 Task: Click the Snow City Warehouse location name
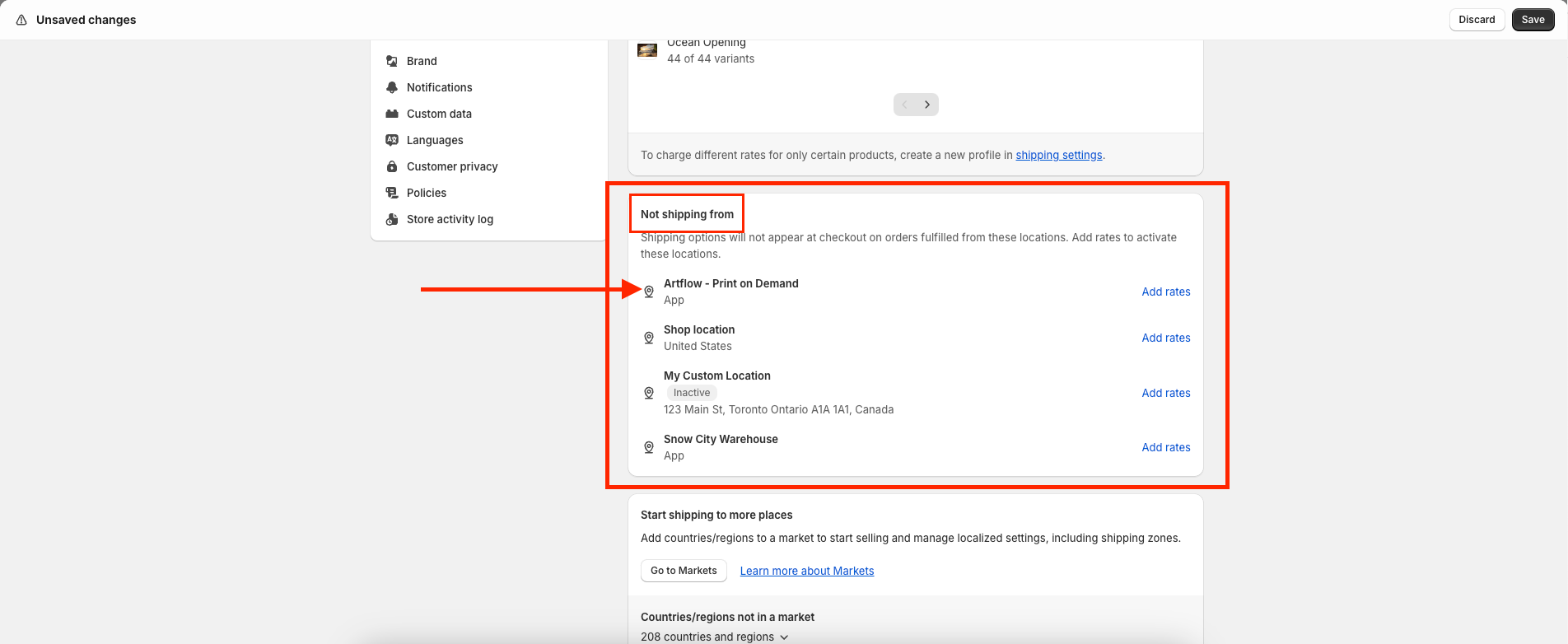tap(721, 439)
